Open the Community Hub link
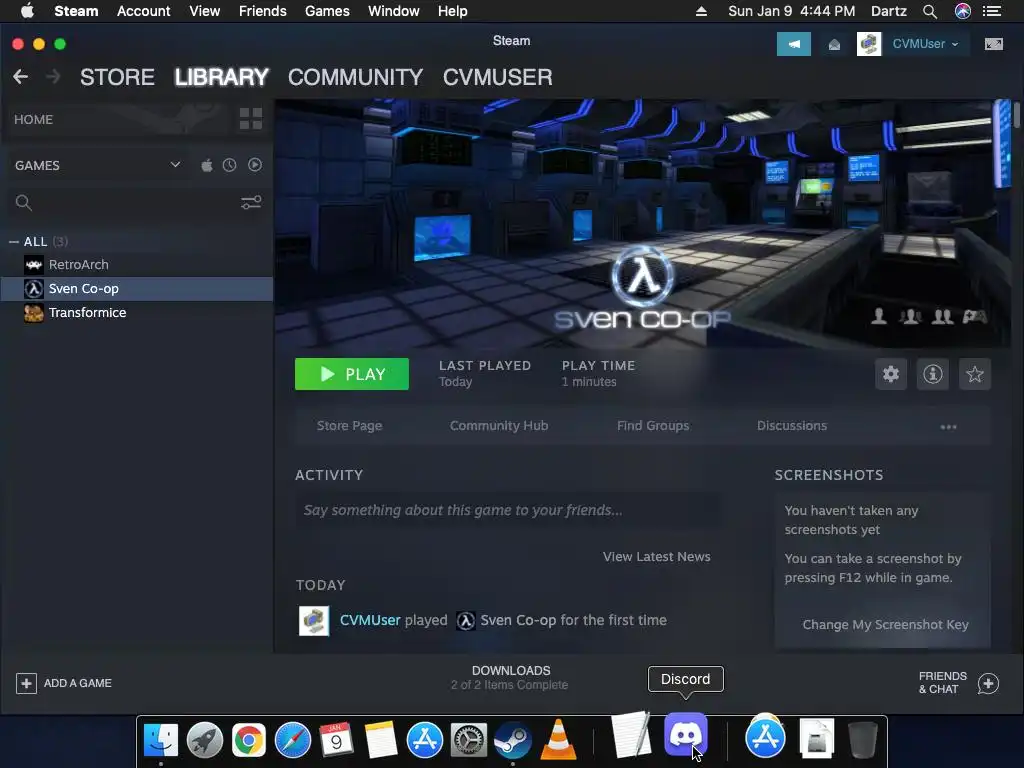The height and width of the screenshot is (768, 1024). 499,426
